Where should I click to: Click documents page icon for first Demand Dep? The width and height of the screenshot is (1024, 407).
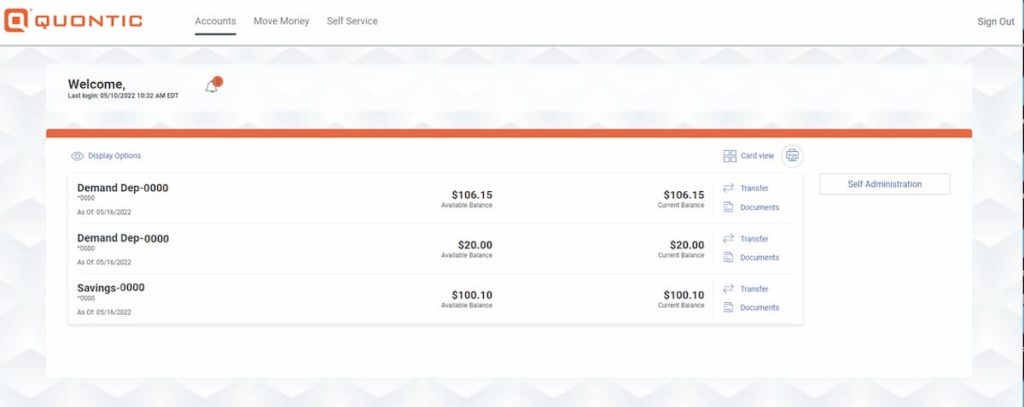[x=728, y=207]
